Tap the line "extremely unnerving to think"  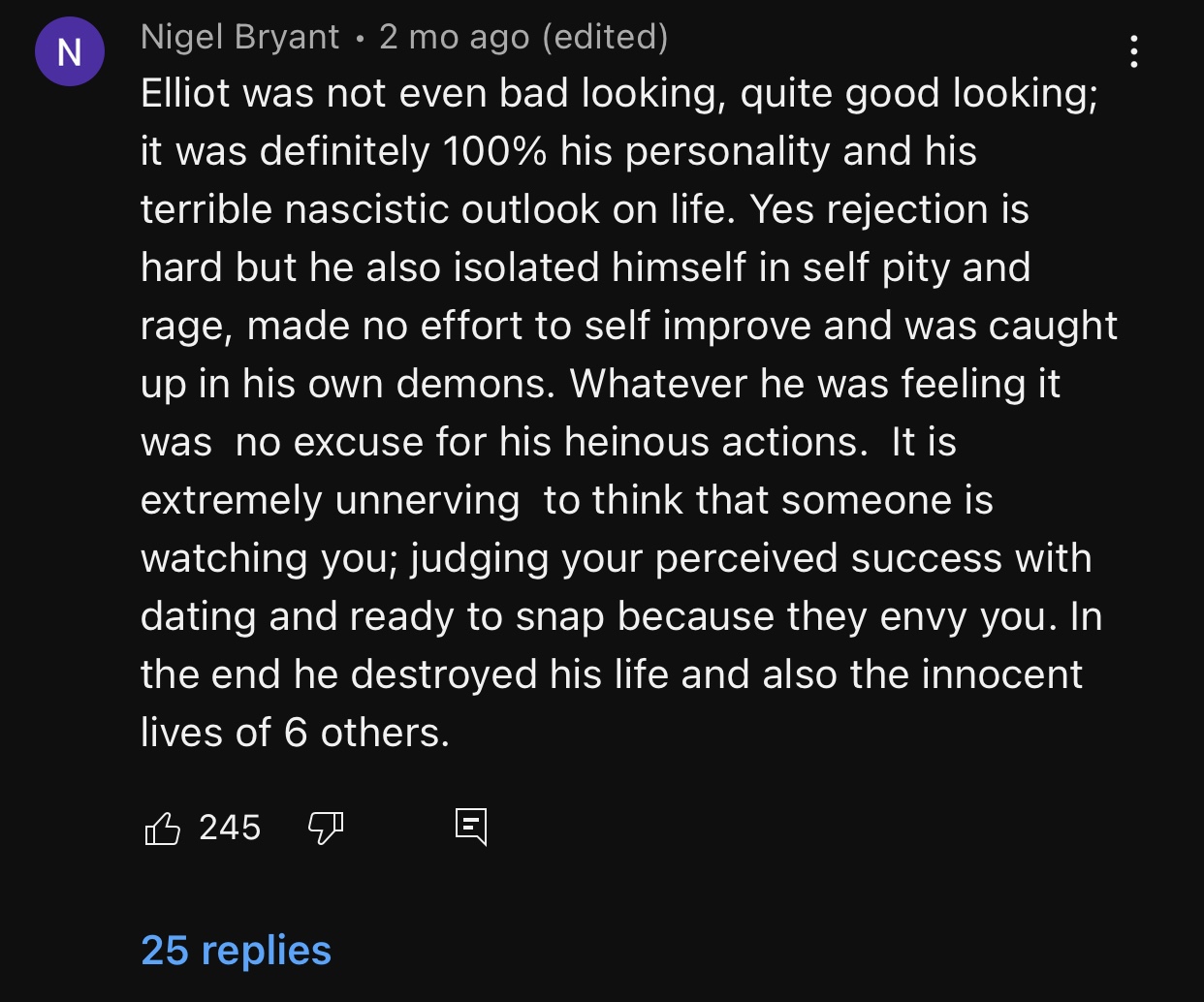click(567, 501)
